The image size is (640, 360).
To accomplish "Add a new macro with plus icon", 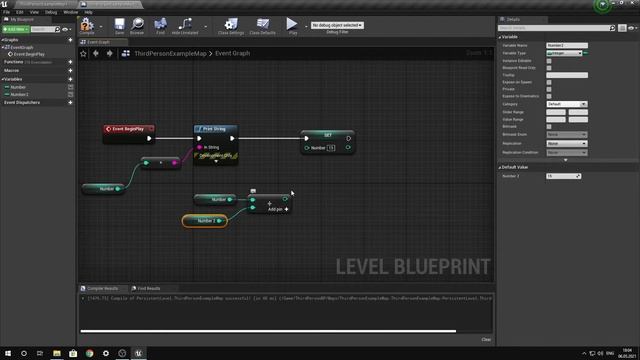I will pyautogui.click(x=70, y=71).
